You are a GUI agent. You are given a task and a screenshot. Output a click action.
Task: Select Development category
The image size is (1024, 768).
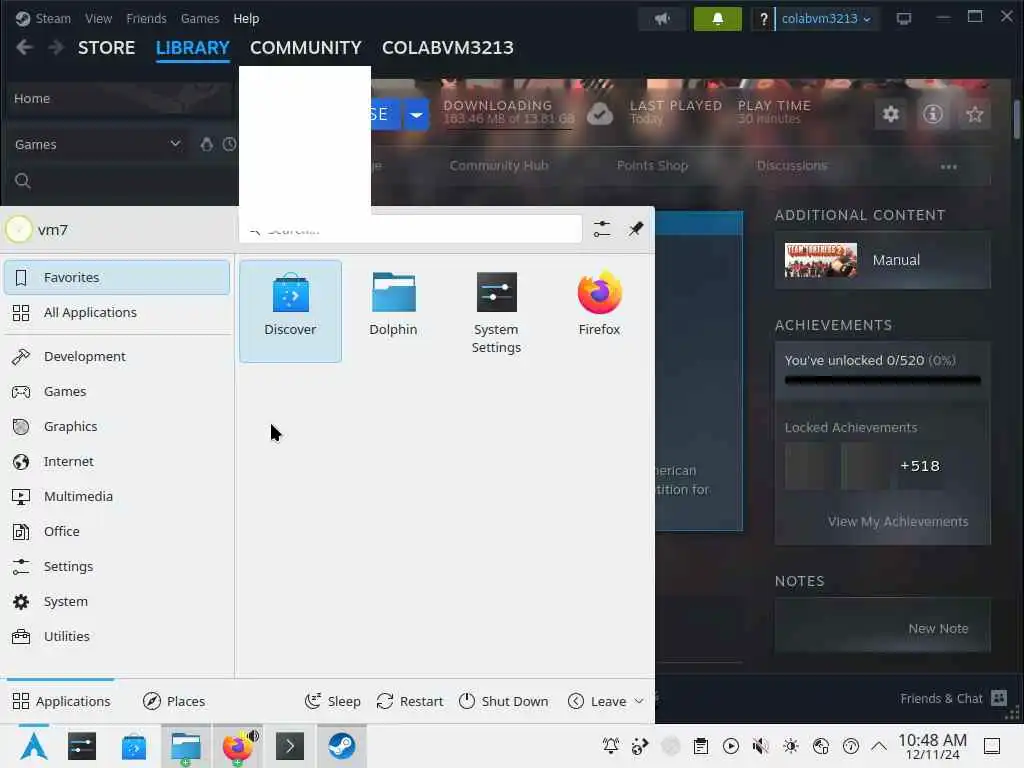pyautogui.click(x=117, y=357)
